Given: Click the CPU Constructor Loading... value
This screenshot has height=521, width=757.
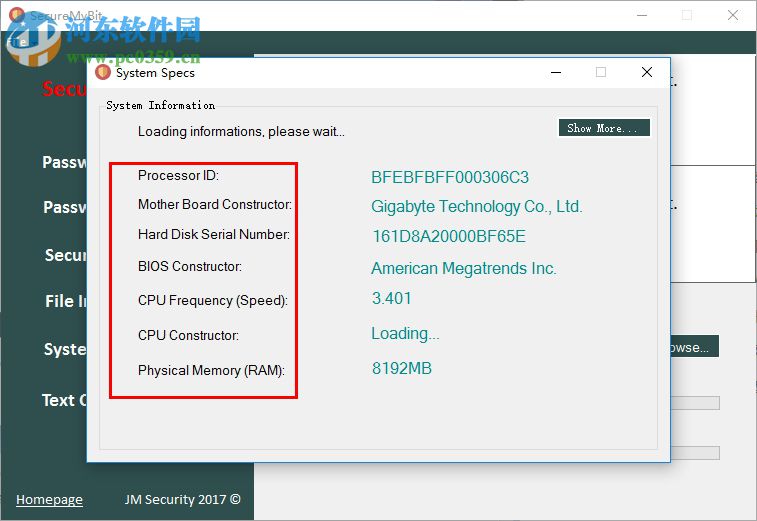Looking at the screenshot, I should tap(405, 334).
